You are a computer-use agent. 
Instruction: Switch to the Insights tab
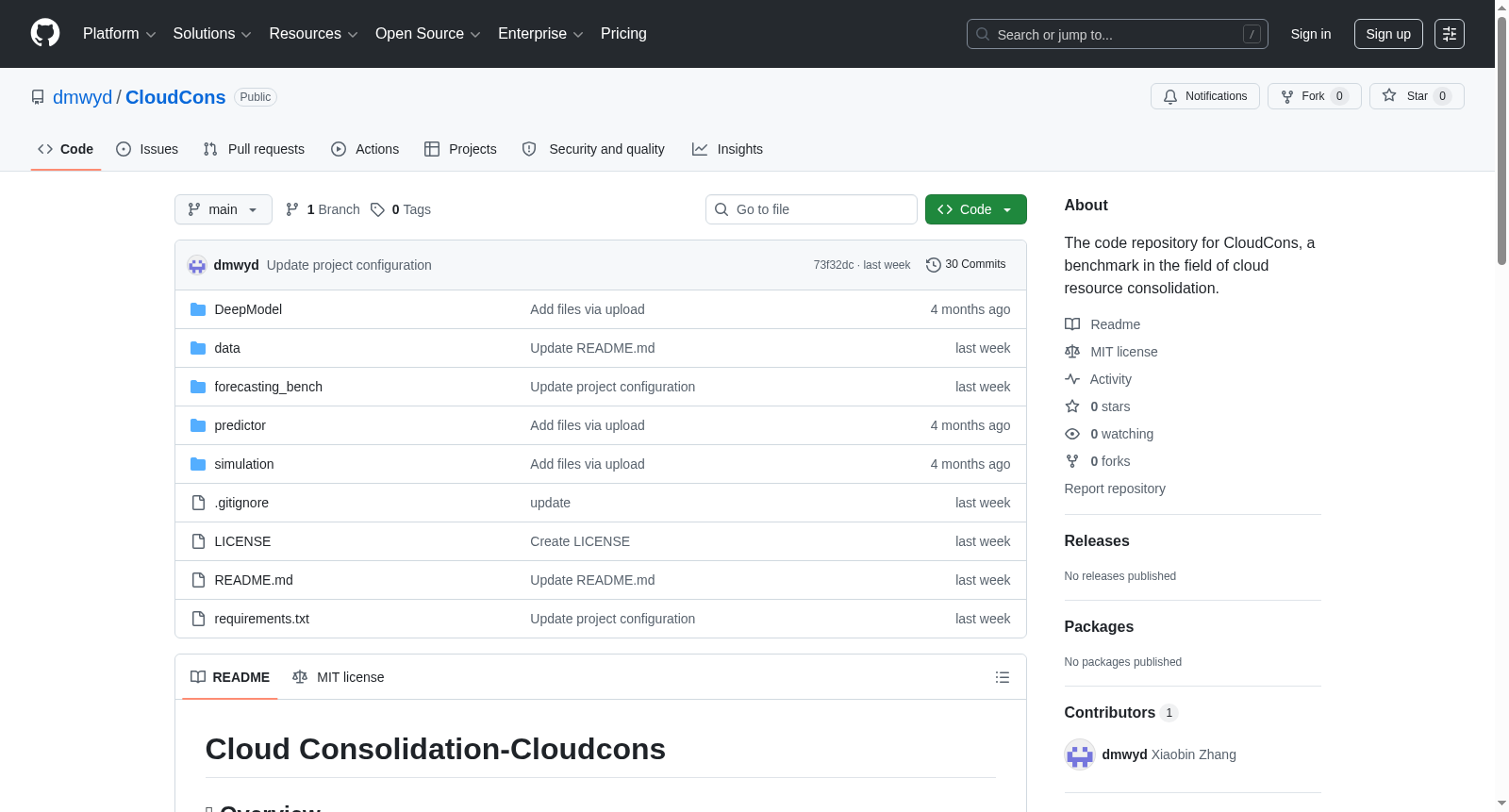727,149
